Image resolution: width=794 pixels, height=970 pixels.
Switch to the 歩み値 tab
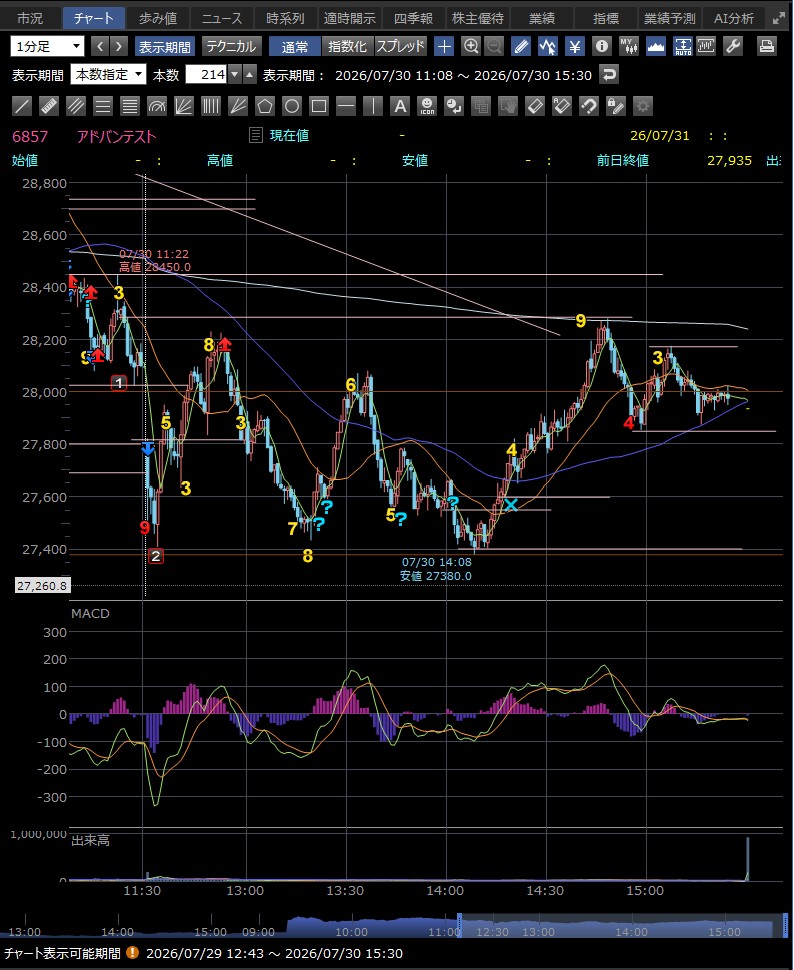158,19
